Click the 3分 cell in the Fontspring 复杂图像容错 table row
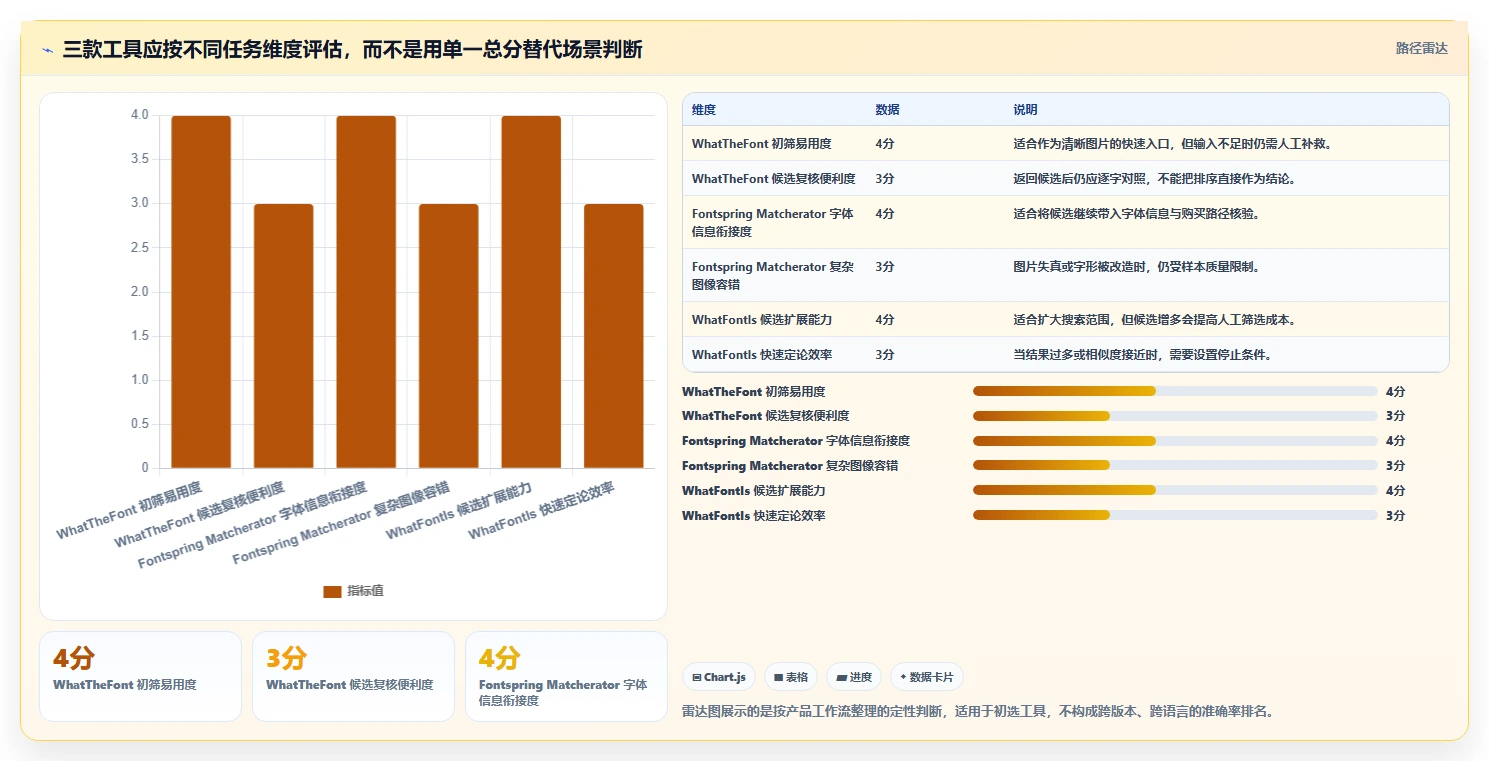The width and height of the screenshot is (1489, 761). click(x=885, y=267)
